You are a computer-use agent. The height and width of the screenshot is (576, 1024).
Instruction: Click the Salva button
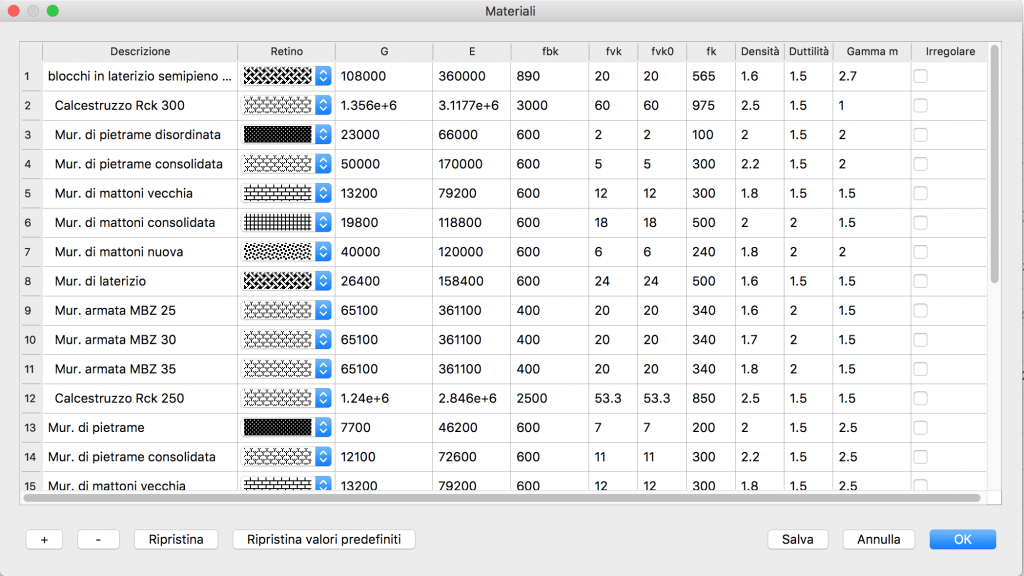pos(797,539)
